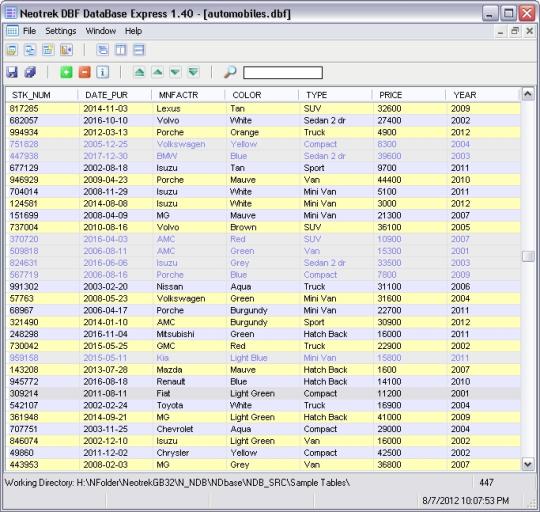The image size is (540, 512).
Task: Click the Kia manufacturer cell
Action: pos(163,358)
